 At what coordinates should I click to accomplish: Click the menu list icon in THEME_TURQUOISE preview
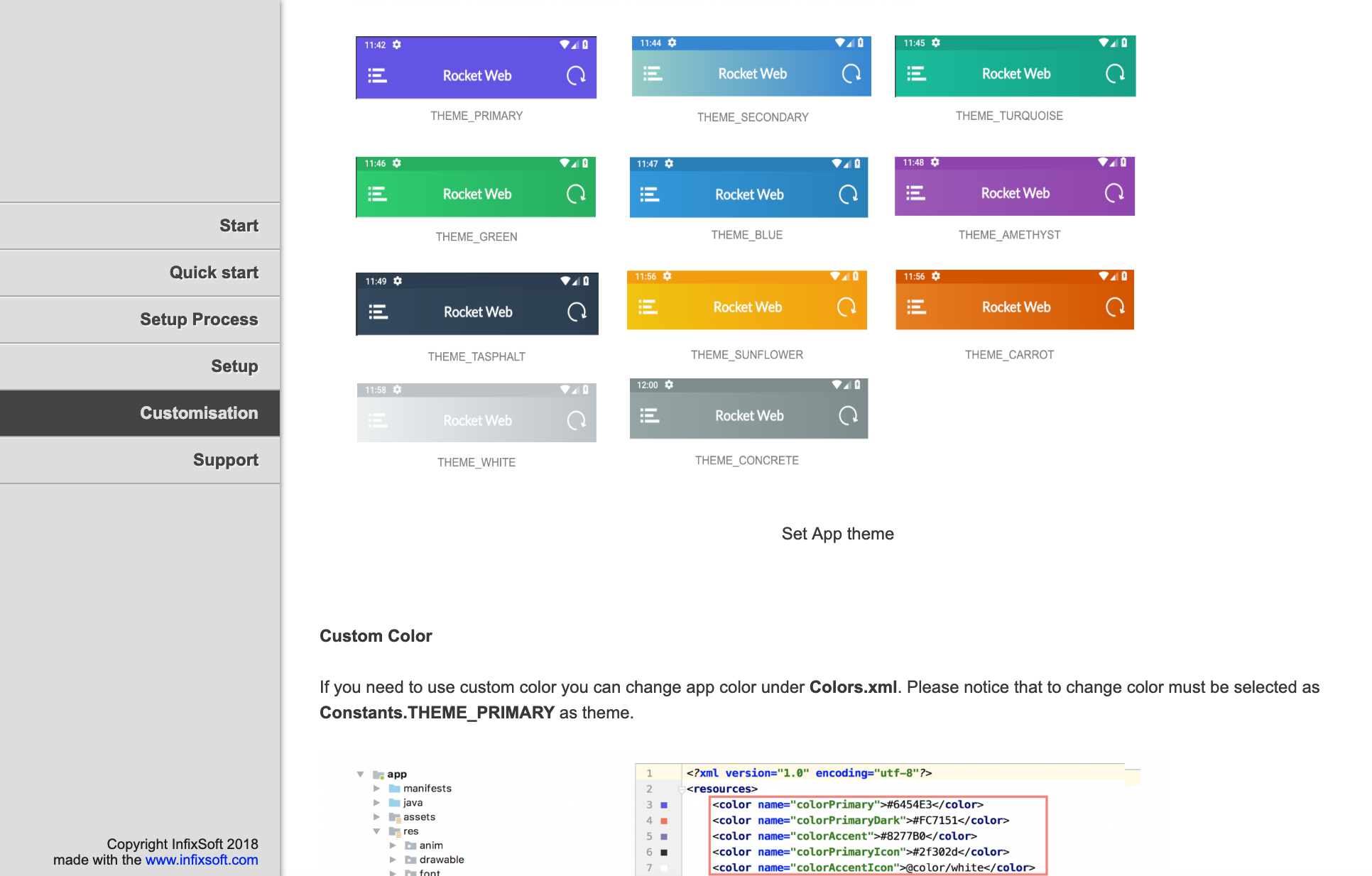coord(916,73)
